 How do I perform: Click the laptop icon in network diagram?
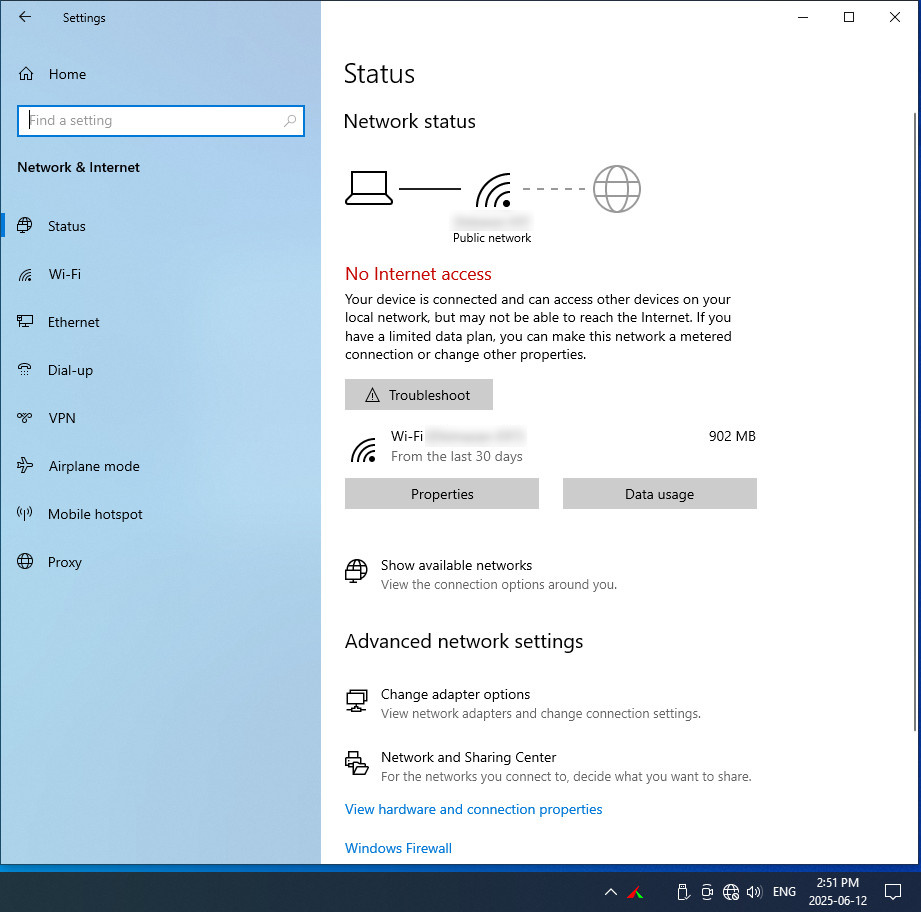point(369,188)
